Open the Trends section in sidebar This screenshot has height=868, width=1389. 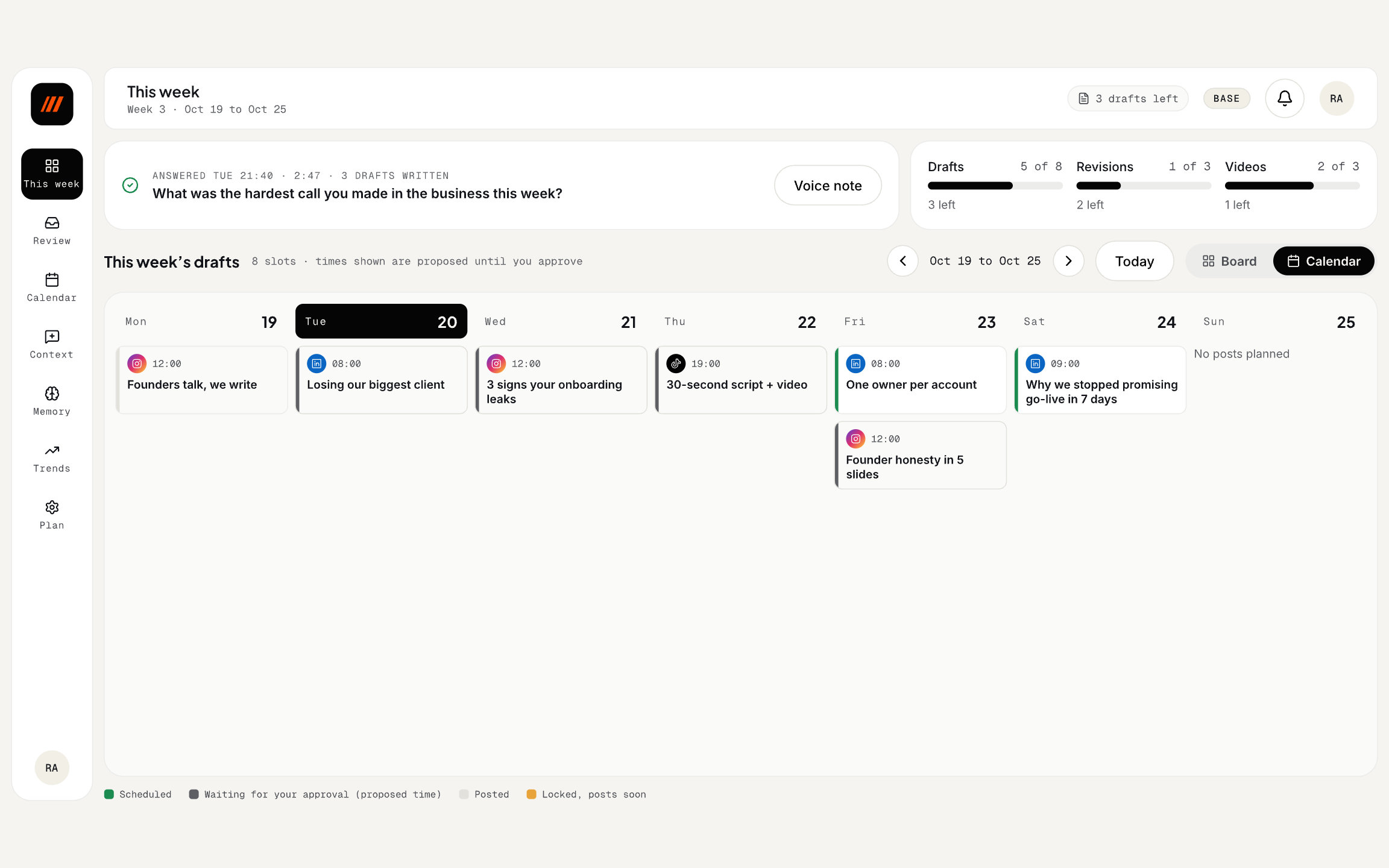[52, 458]
